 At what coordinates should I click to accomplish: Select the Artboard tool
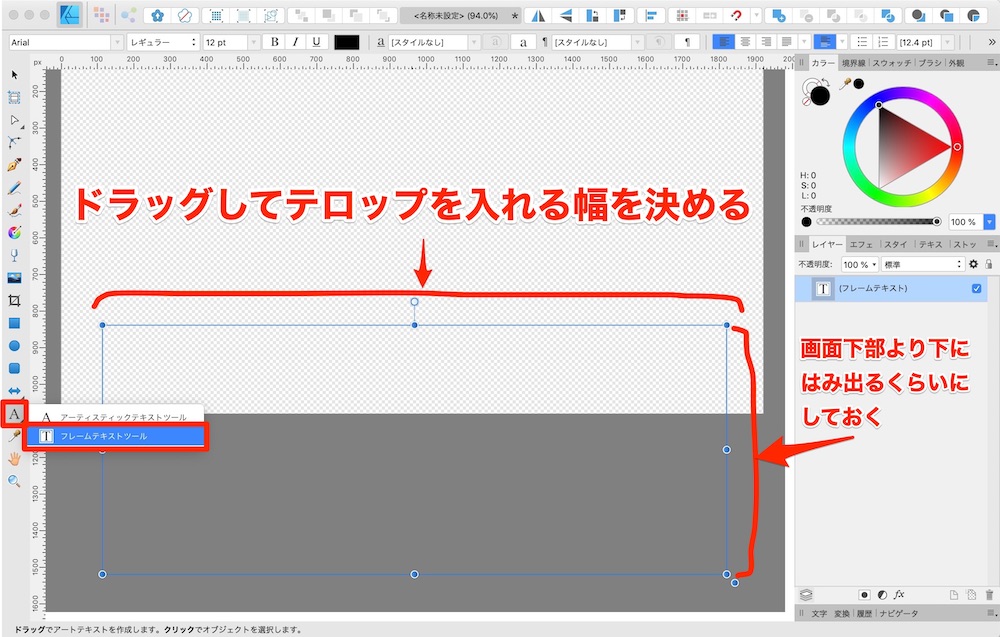(14, 98)
